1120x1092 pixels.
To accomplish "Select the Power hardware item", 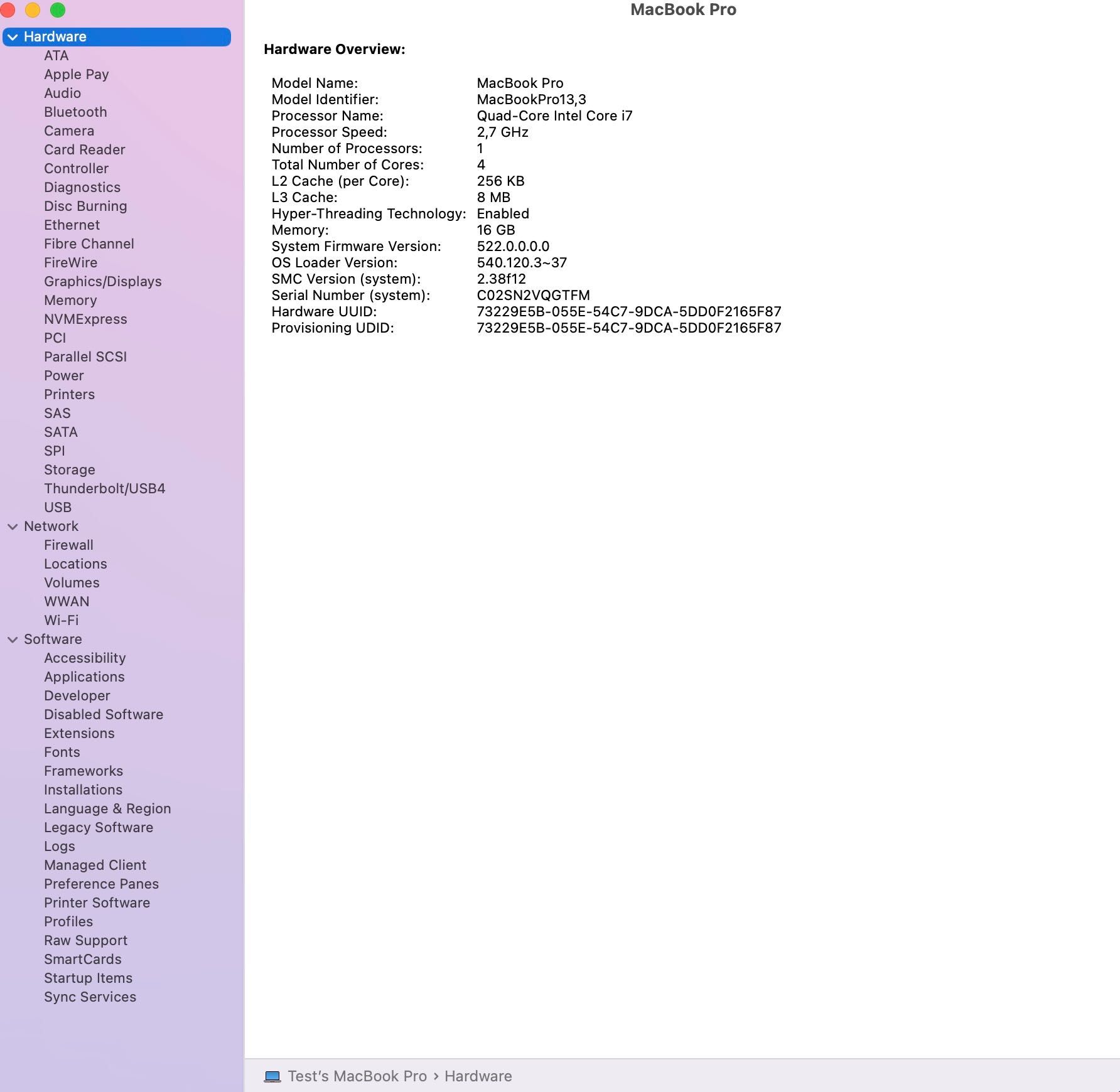I will 64,375.
